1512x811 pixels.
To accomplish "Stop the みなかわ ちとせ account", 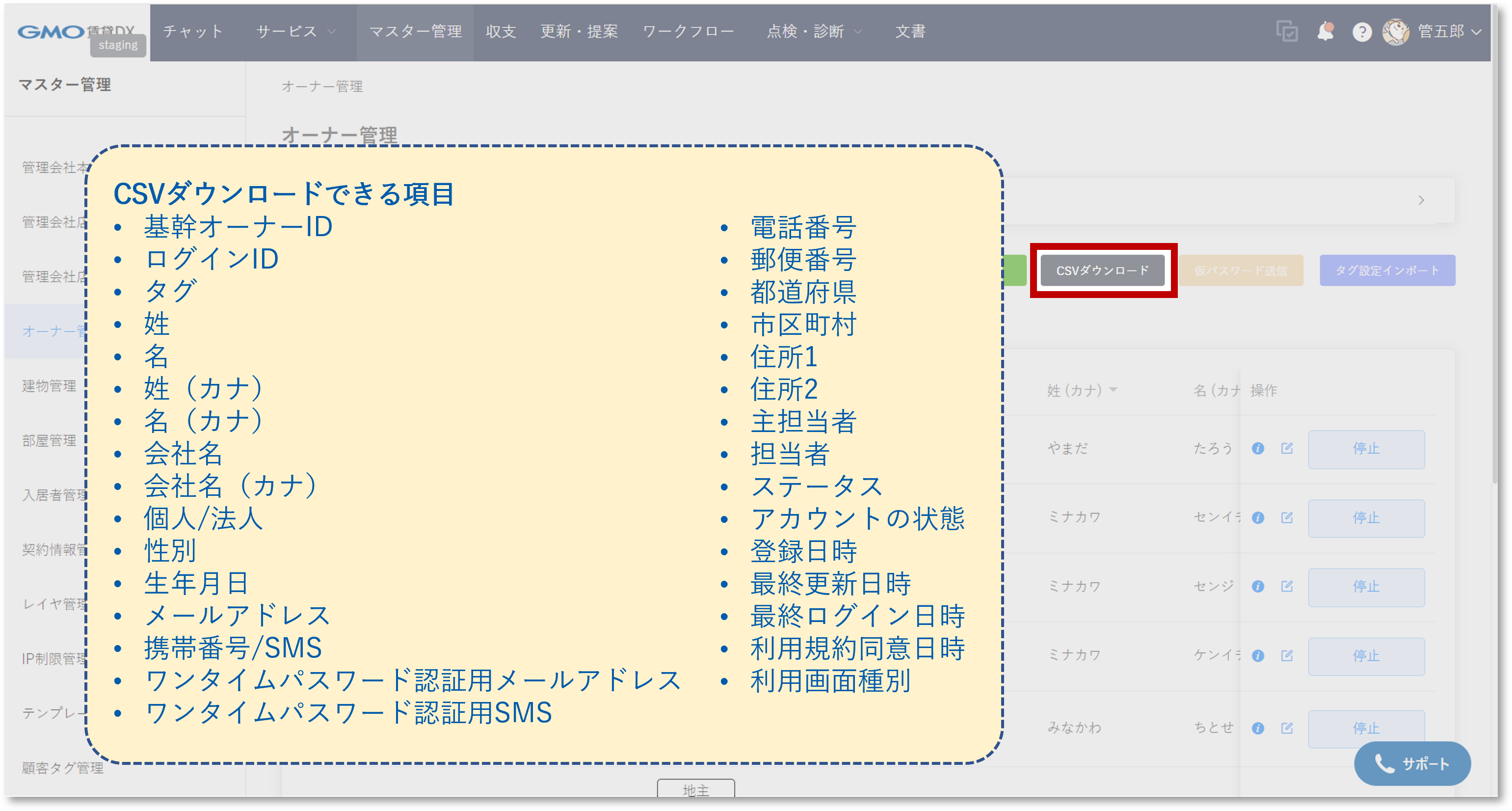I will [x=1366, y=729].
